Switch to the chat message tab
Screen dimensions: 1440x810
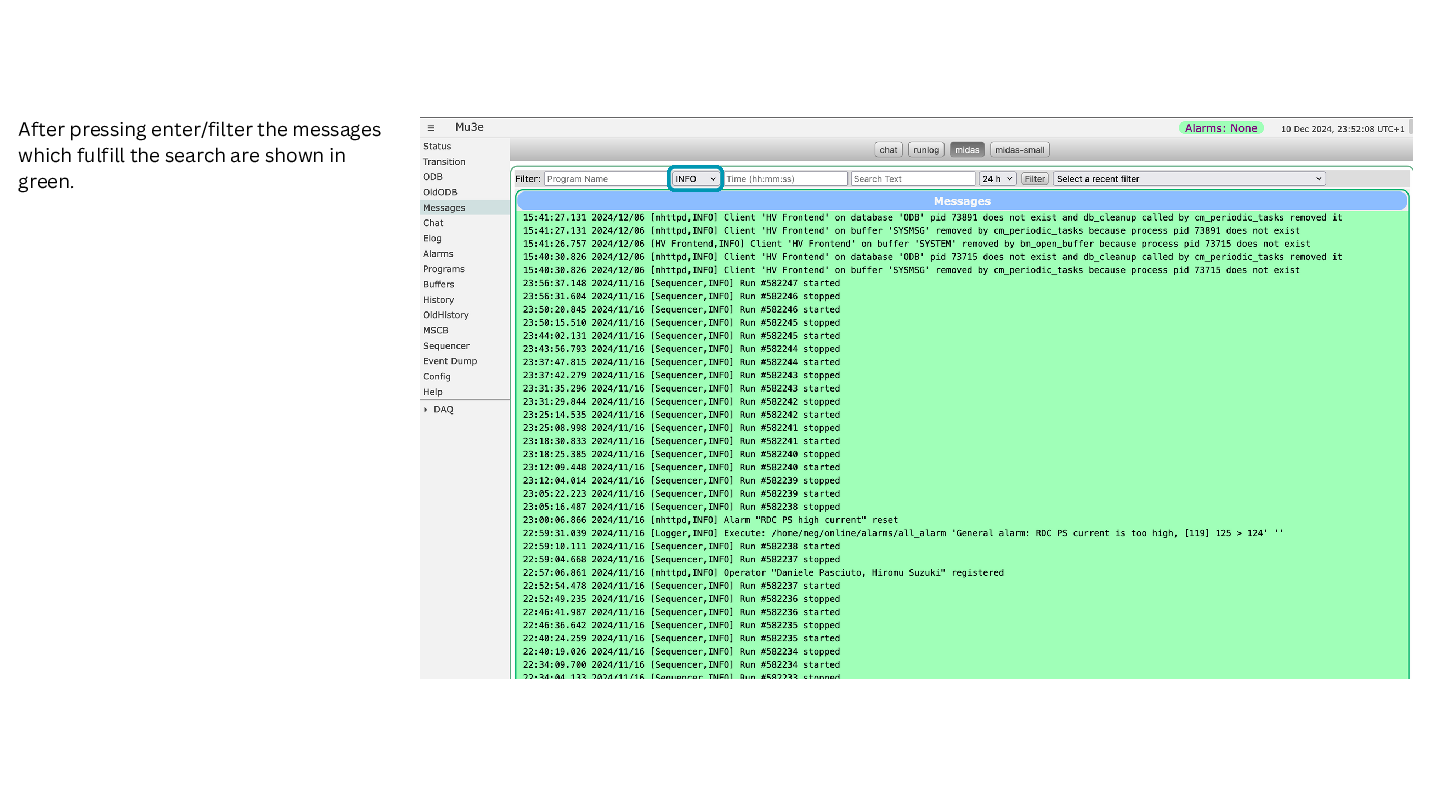888,150
